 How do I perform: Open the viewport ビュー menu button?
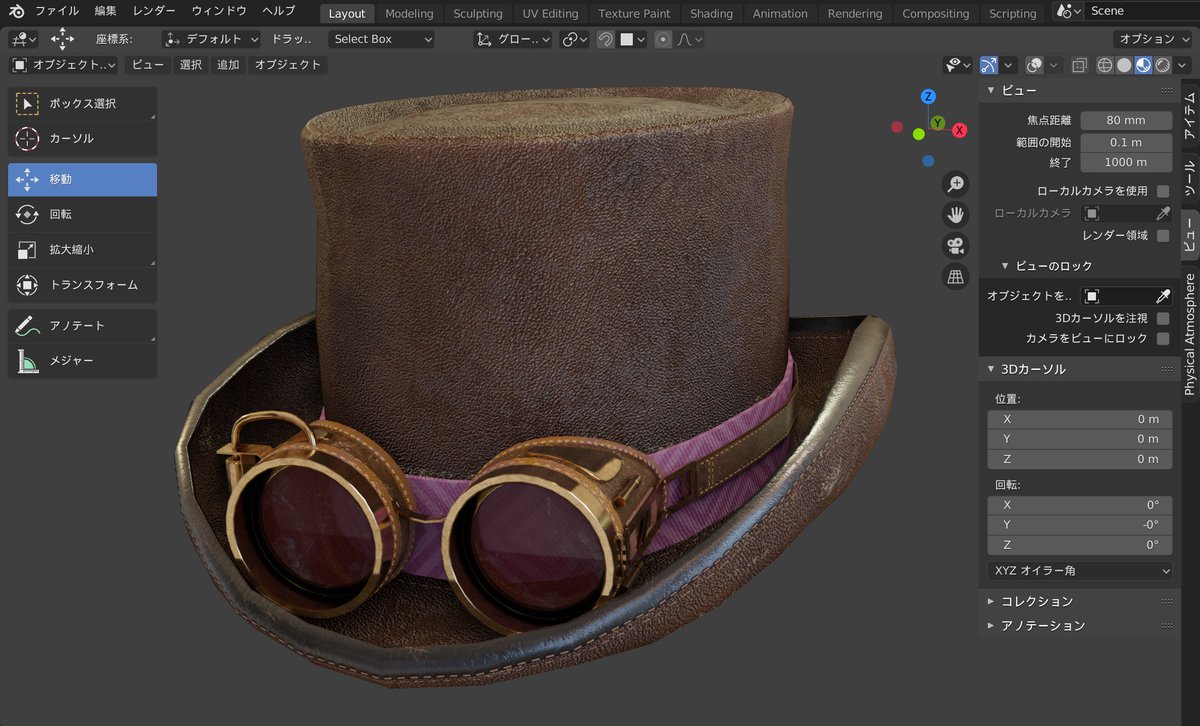coord(148,65)
